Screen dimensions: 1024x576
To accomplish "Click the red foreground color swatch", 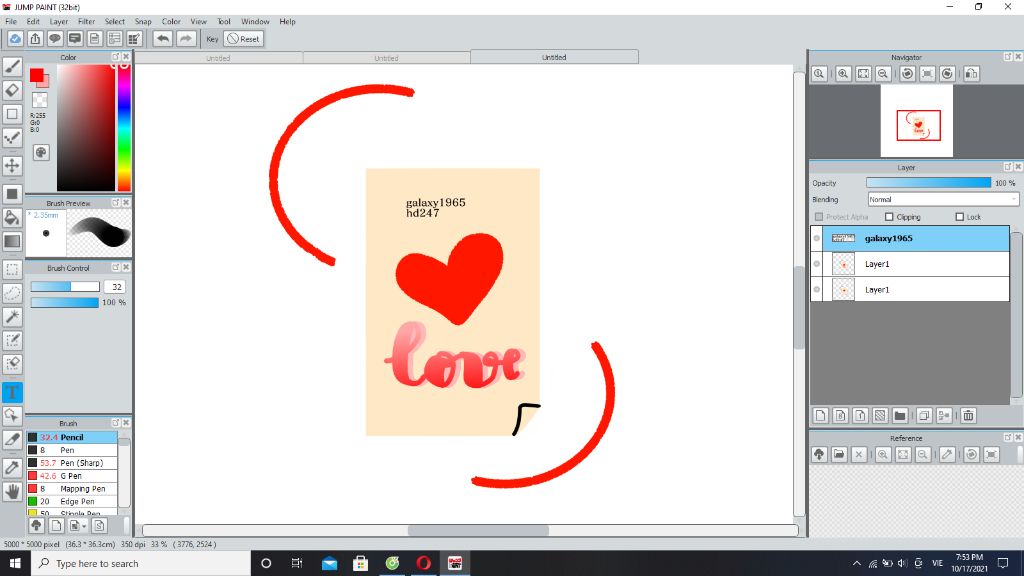I will [x=37, y=75].
